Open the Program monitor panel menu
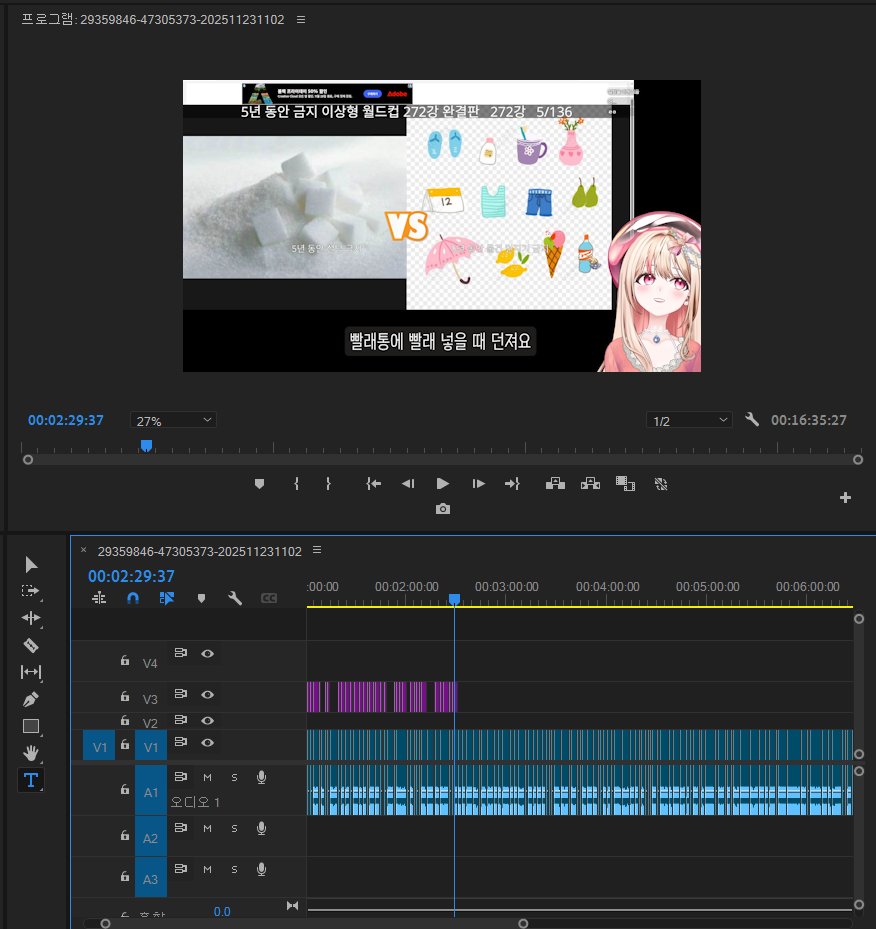Image resolution: width=876 pixels, height=929 pixels. click(301, 20)
